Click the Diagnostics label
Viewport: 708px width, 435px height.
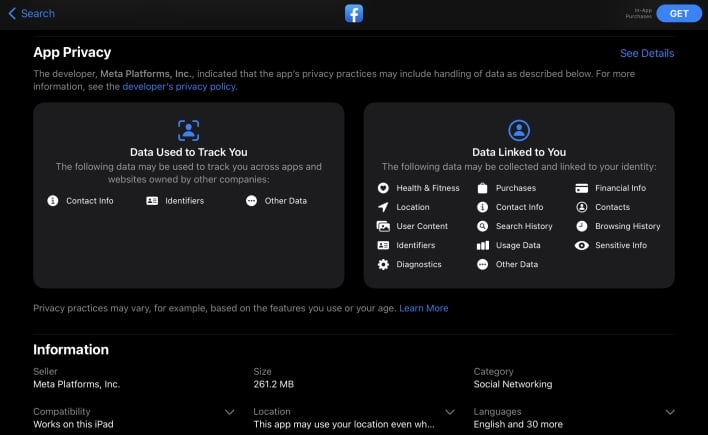click(419, 264)
